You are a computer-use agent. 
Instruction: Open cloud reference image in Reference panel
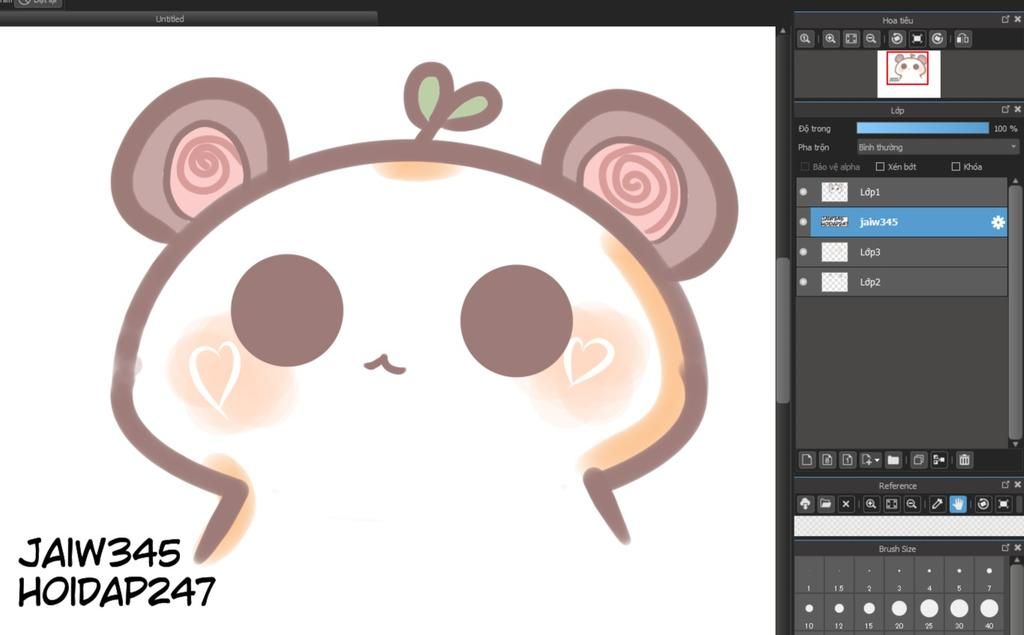pos(805,504)
